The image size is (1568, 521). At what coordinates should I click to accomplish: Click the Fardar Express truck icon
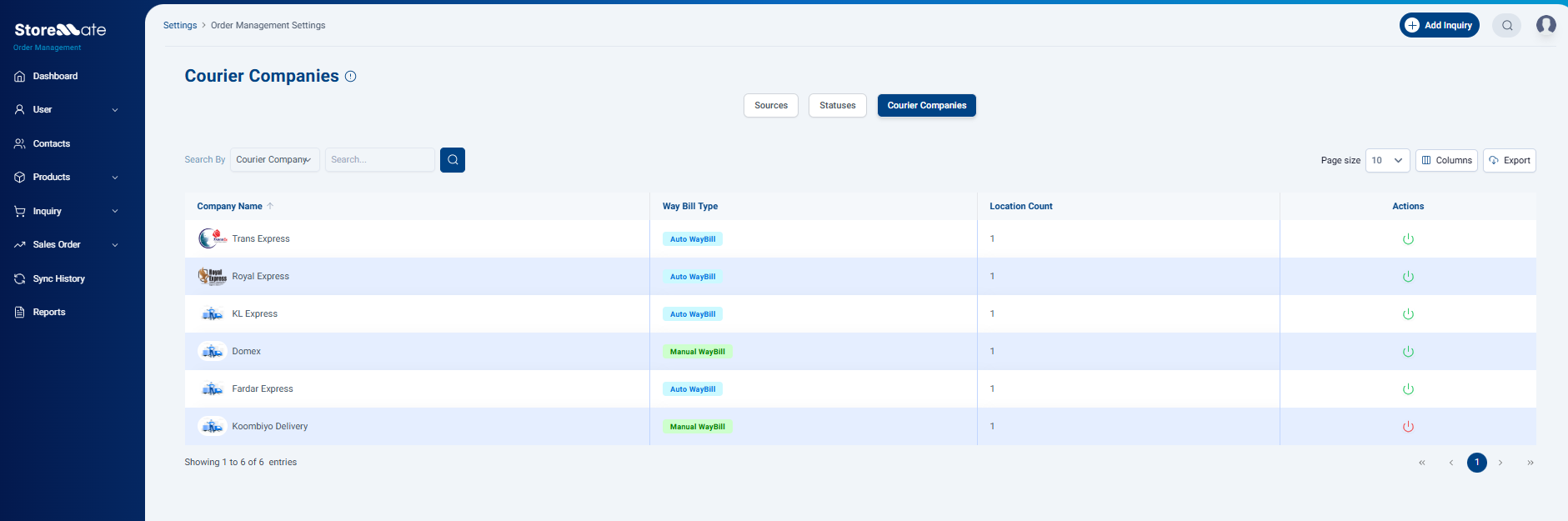213,389
